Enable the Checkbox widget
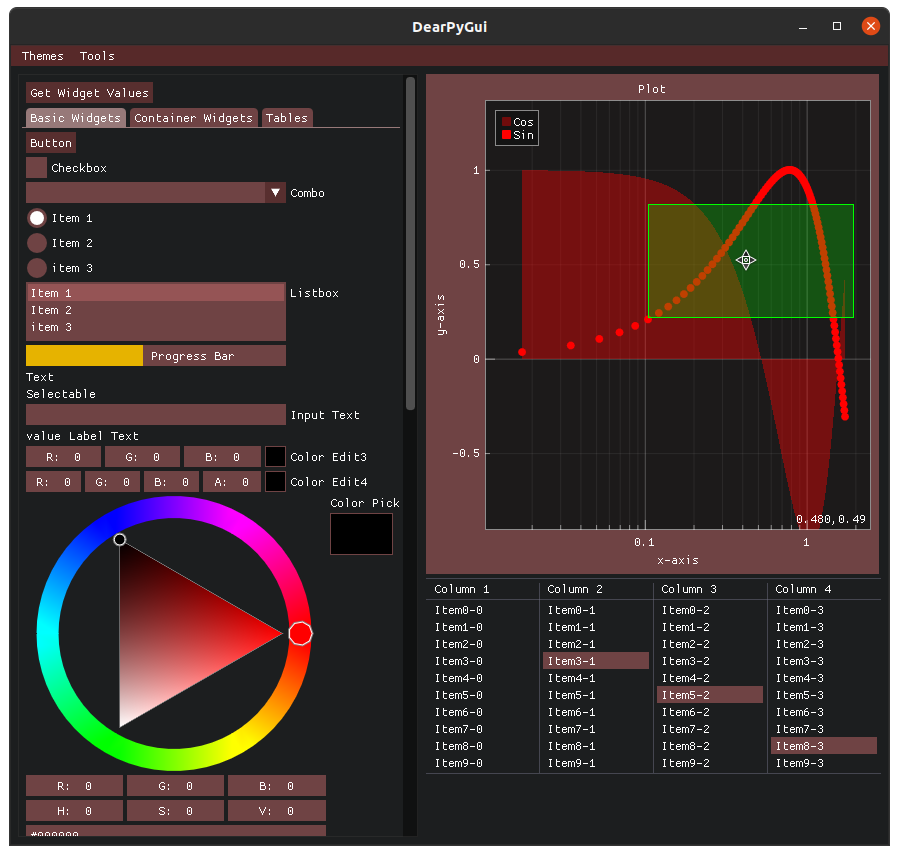The height and width of the screenshot is (855, 899). 36,168
